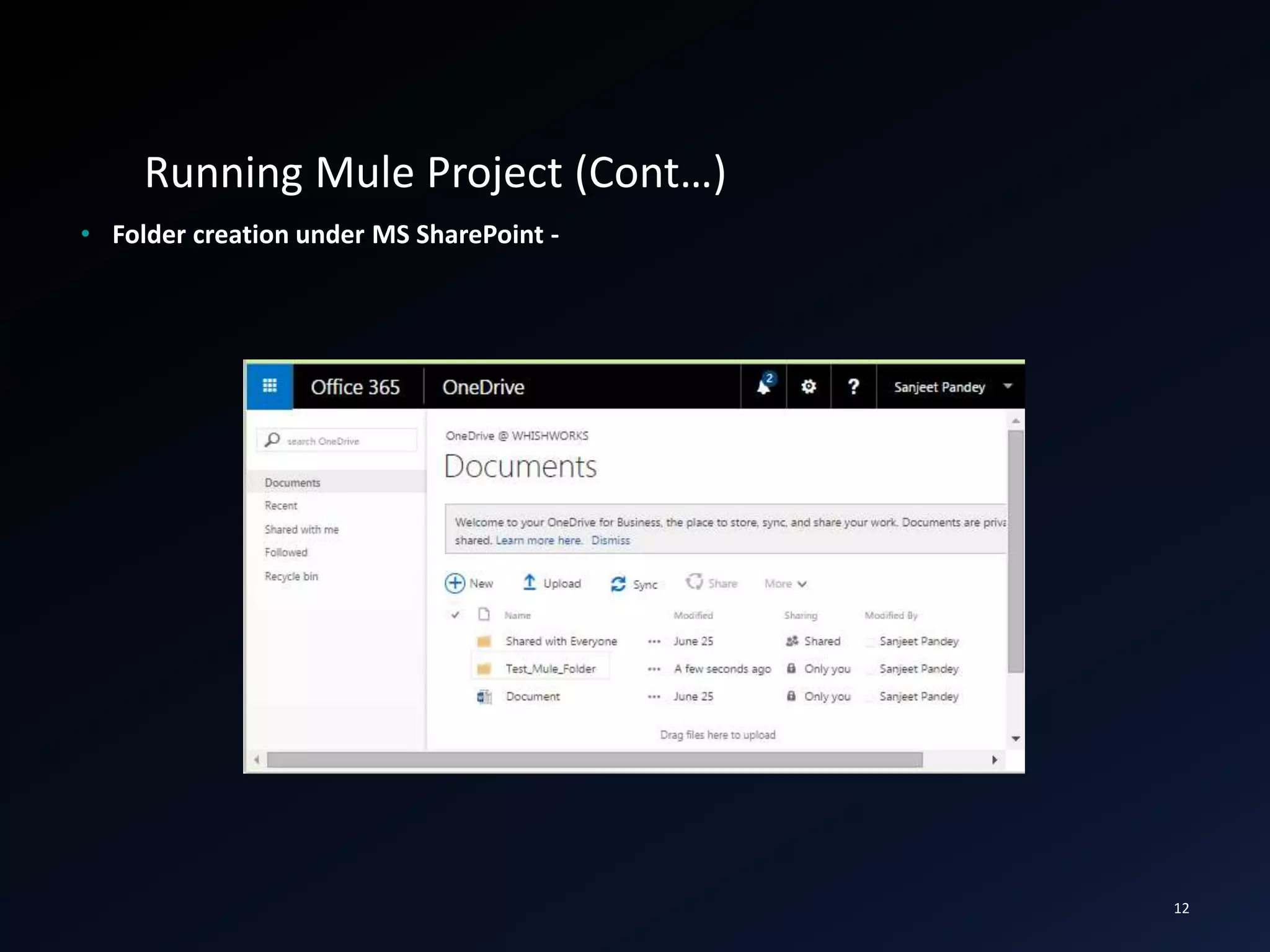Dismiss the OneDrive welcome message
1270x952 pixels.
click(610, 540)
